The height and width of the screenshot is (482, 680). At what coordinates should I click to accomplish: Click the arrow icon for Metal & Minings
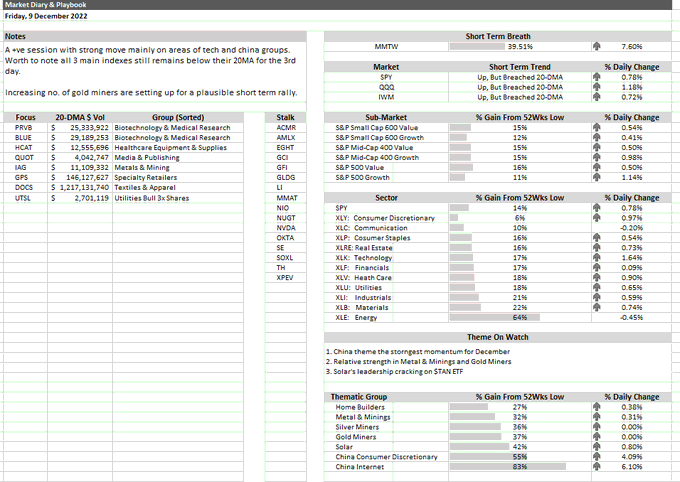(597, 416)
